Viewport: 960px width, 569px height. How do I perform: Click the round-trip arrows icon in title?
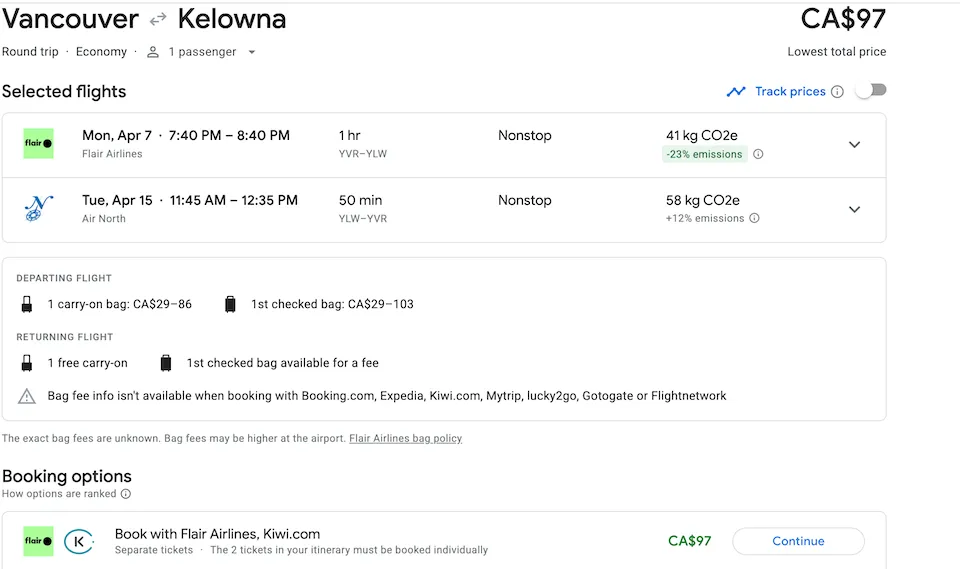coord(158,19)
